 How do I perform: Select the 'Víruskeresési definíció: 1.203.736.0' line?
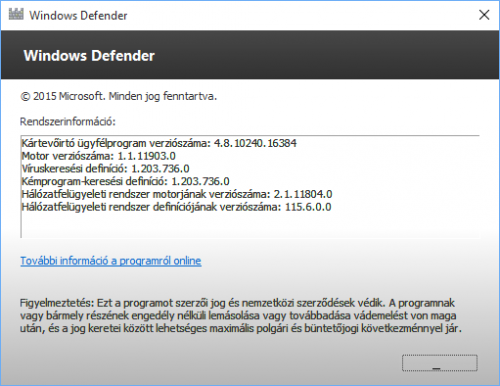tap(106, 169)
